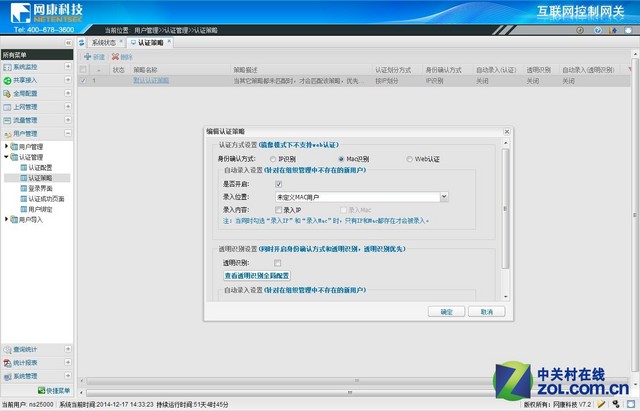Collapse the sidebar with the double-arrow icon
The width and height of the screenshot is (640, 411).
pos(68,43)
